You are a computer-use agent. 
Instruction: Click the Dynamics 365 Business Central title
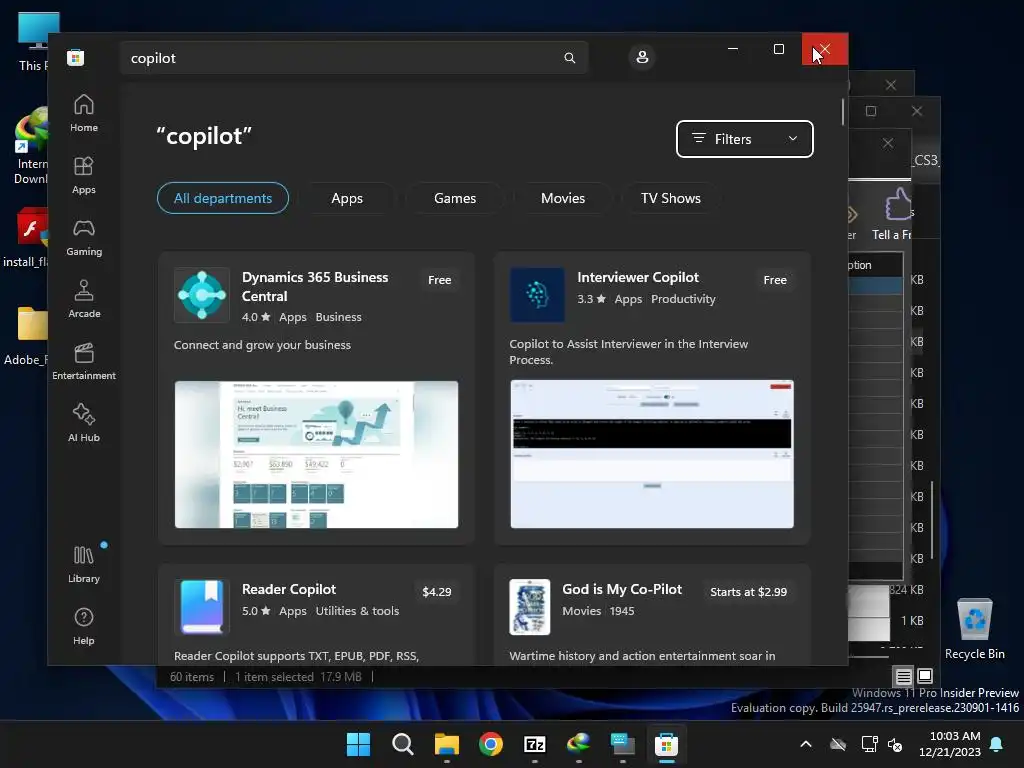click(x=315, y=286)
